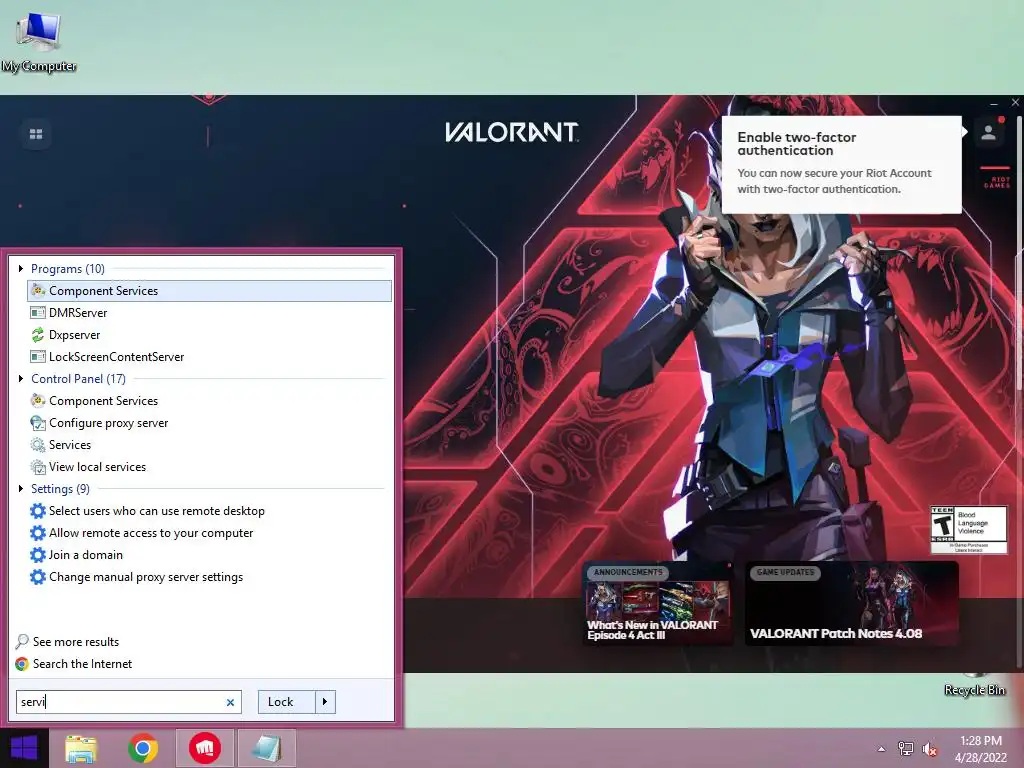Click the Lock button
The width and height of the screenshot is (1024, 768).
(286, 702)
